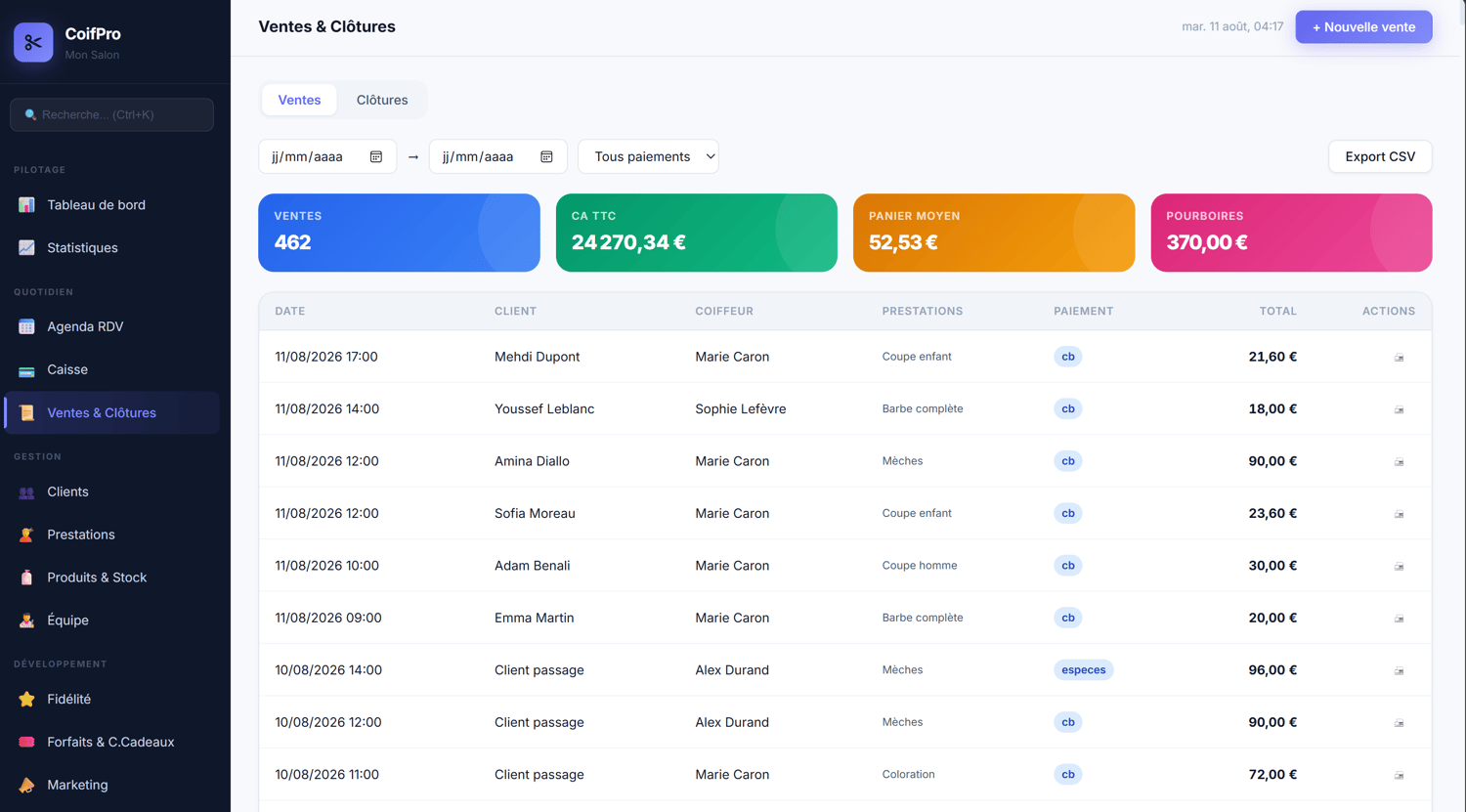Click action icon for Emma Martin sale
The width and height of the screenshot is (1466, 812).
1400,619
